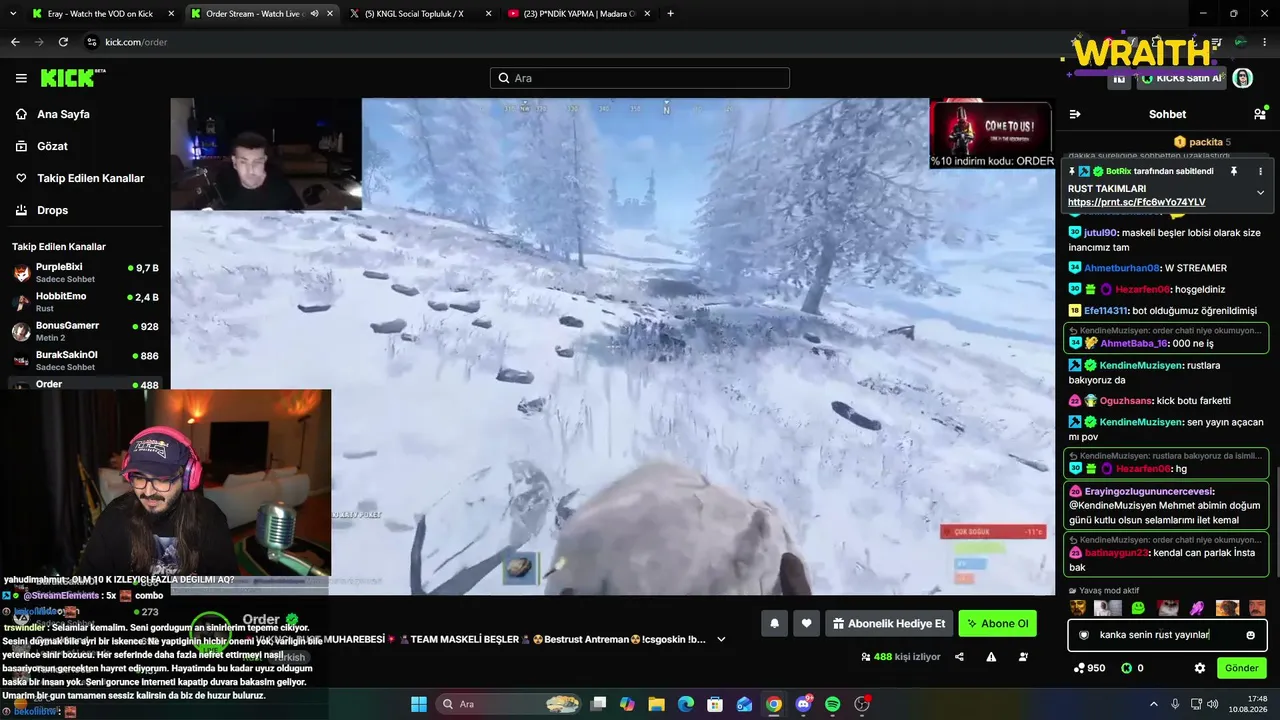The image size is (1280, 720).
Task: Click Abonelik Hediye Et button
Action: pos(889,624)
